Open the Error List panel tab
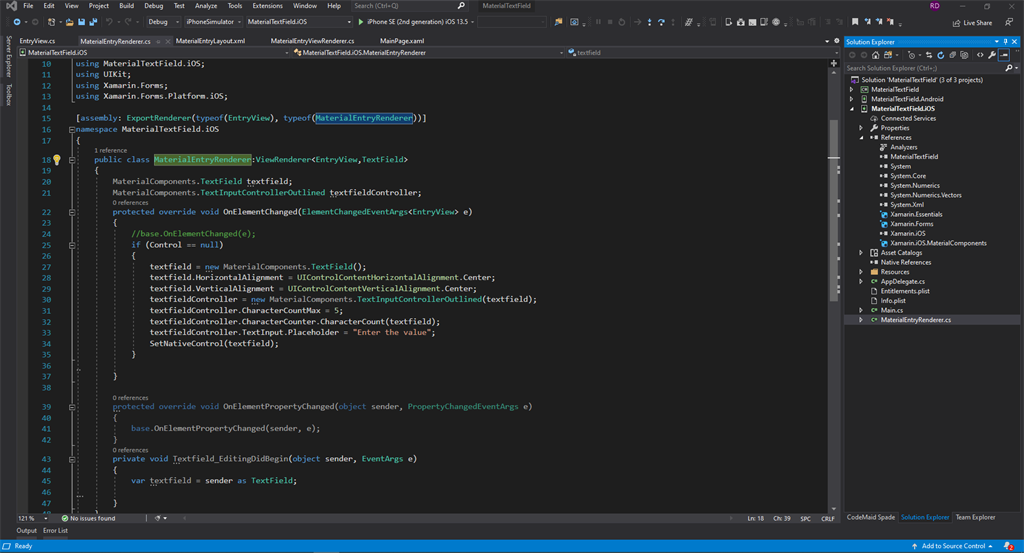Image resolution: width=1024 pixels, height=553 pixels. 55,531
